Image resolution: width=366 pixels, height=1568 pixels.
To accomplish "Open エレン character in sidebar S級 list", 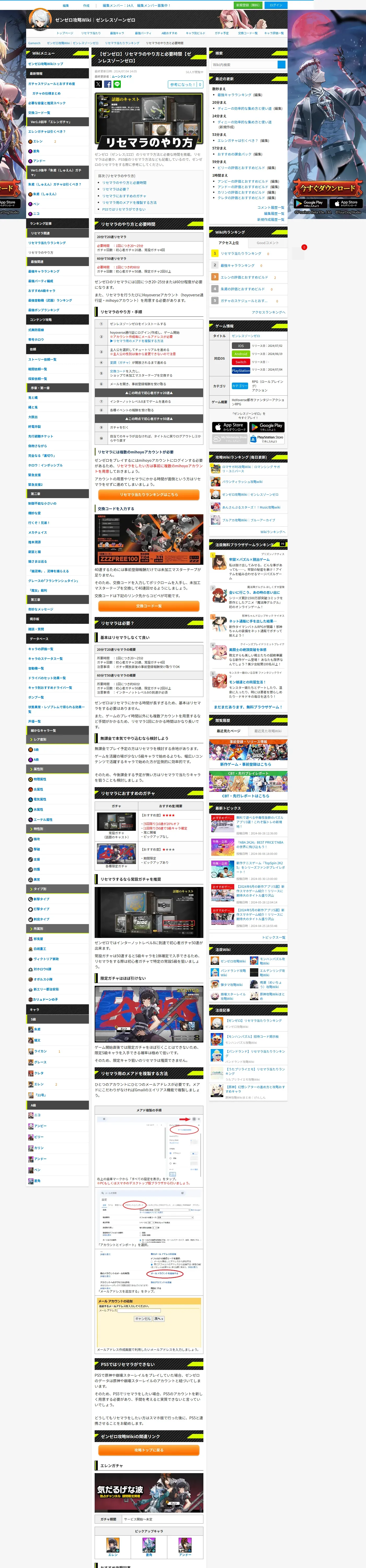I will (38, 1084).
